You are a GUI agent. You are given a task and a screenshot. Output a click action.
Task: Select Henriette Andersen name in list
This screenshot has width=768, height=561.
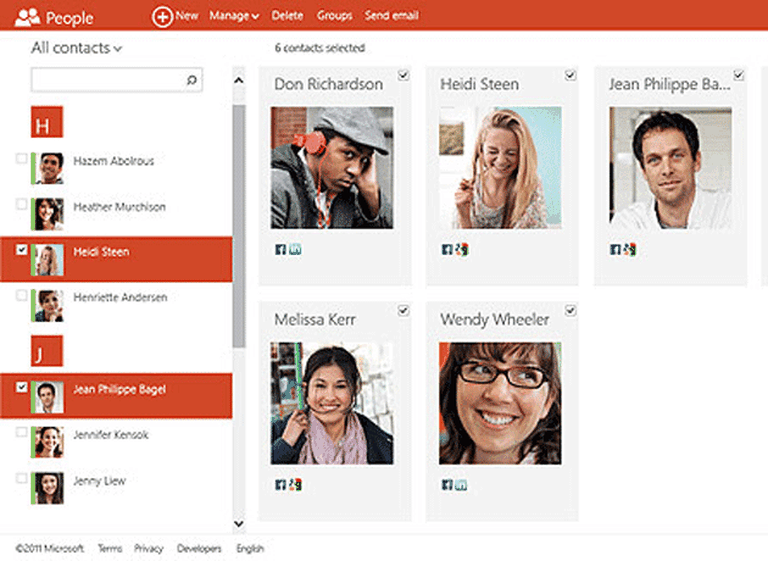coord(120,297)
